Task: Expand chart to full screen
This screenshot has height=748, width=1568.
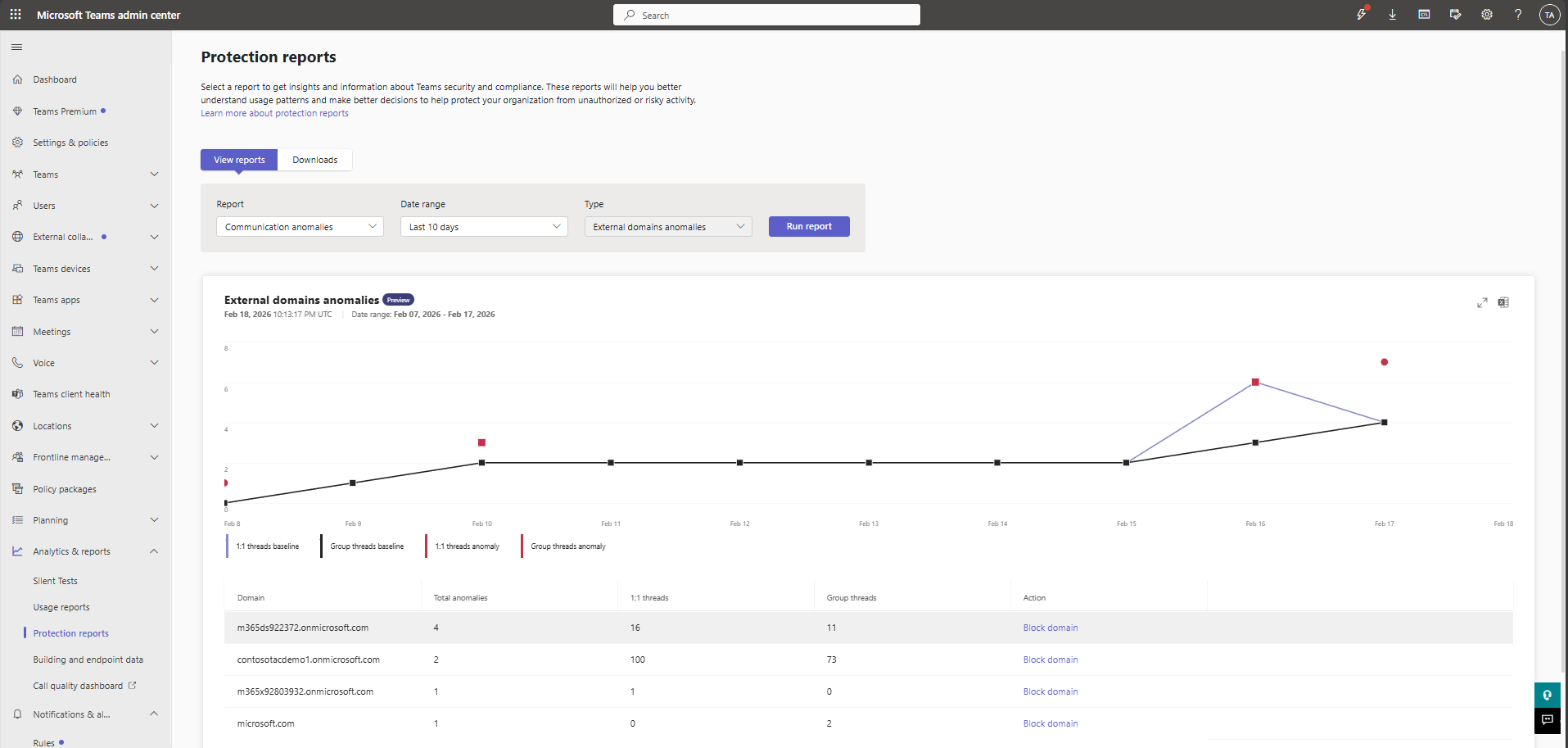Action: [1482, 302]
